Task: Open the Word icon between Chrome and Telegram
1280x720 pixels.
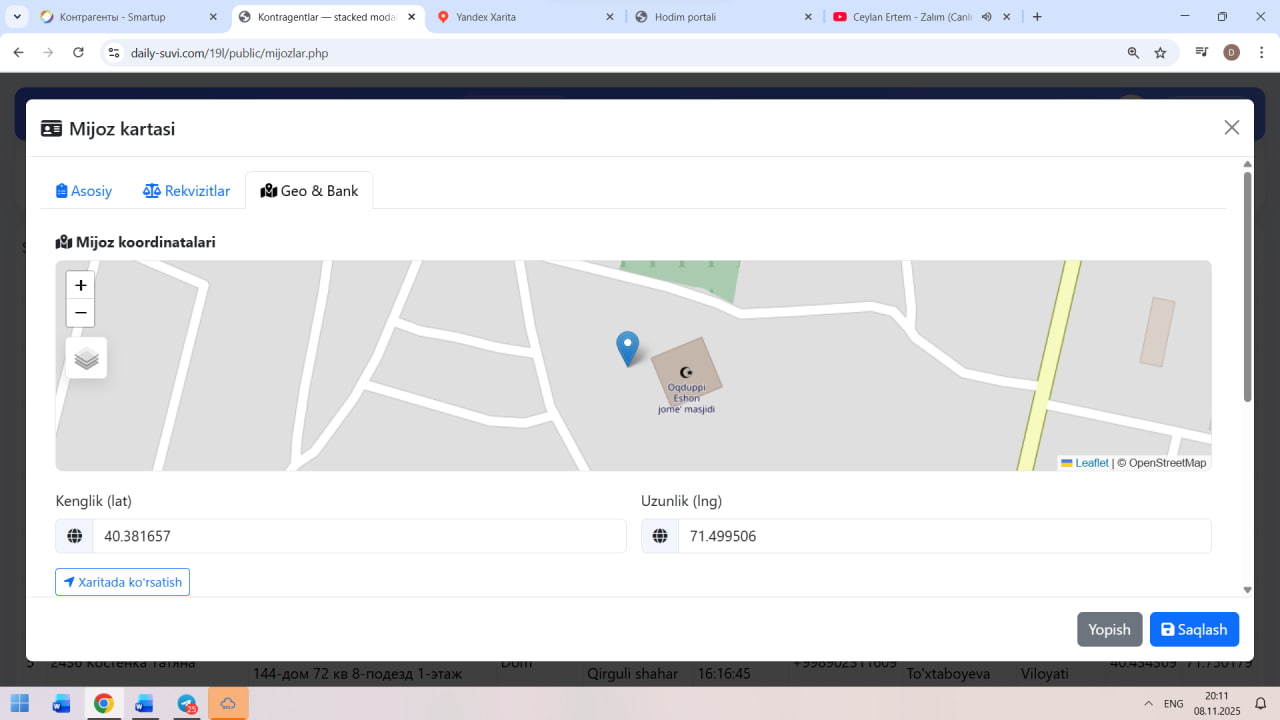Action: 145,703
